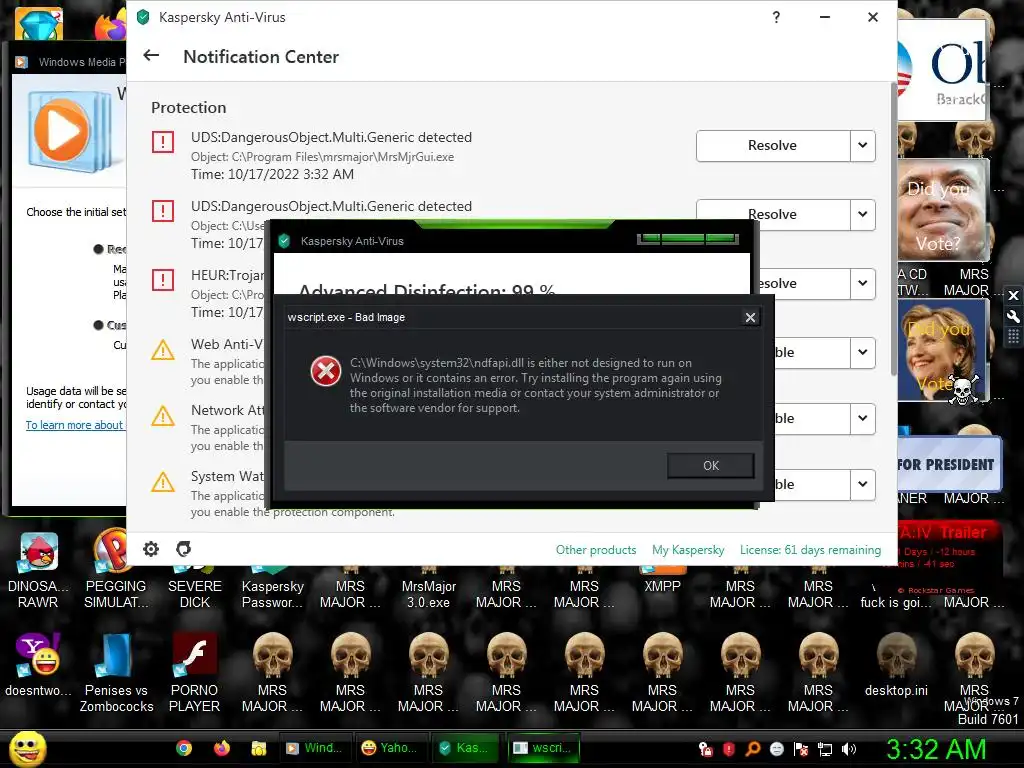The width and height of the screenshot is (1024, 768).
Task: Click OK in wscript.exe Bad Image dialog
Action: click(x=711, y=466)
